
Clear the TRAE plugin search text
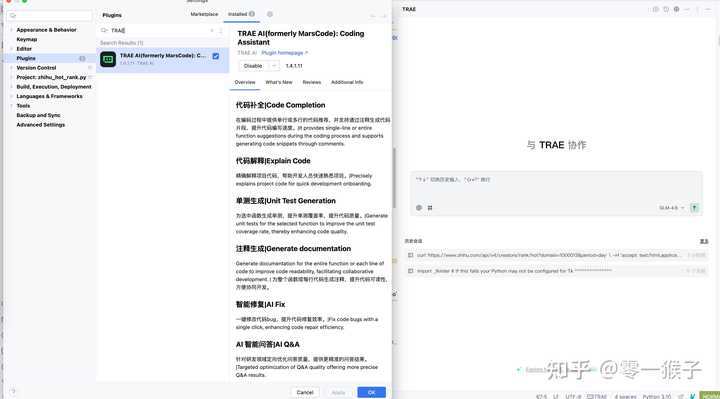tap(212, 30)
